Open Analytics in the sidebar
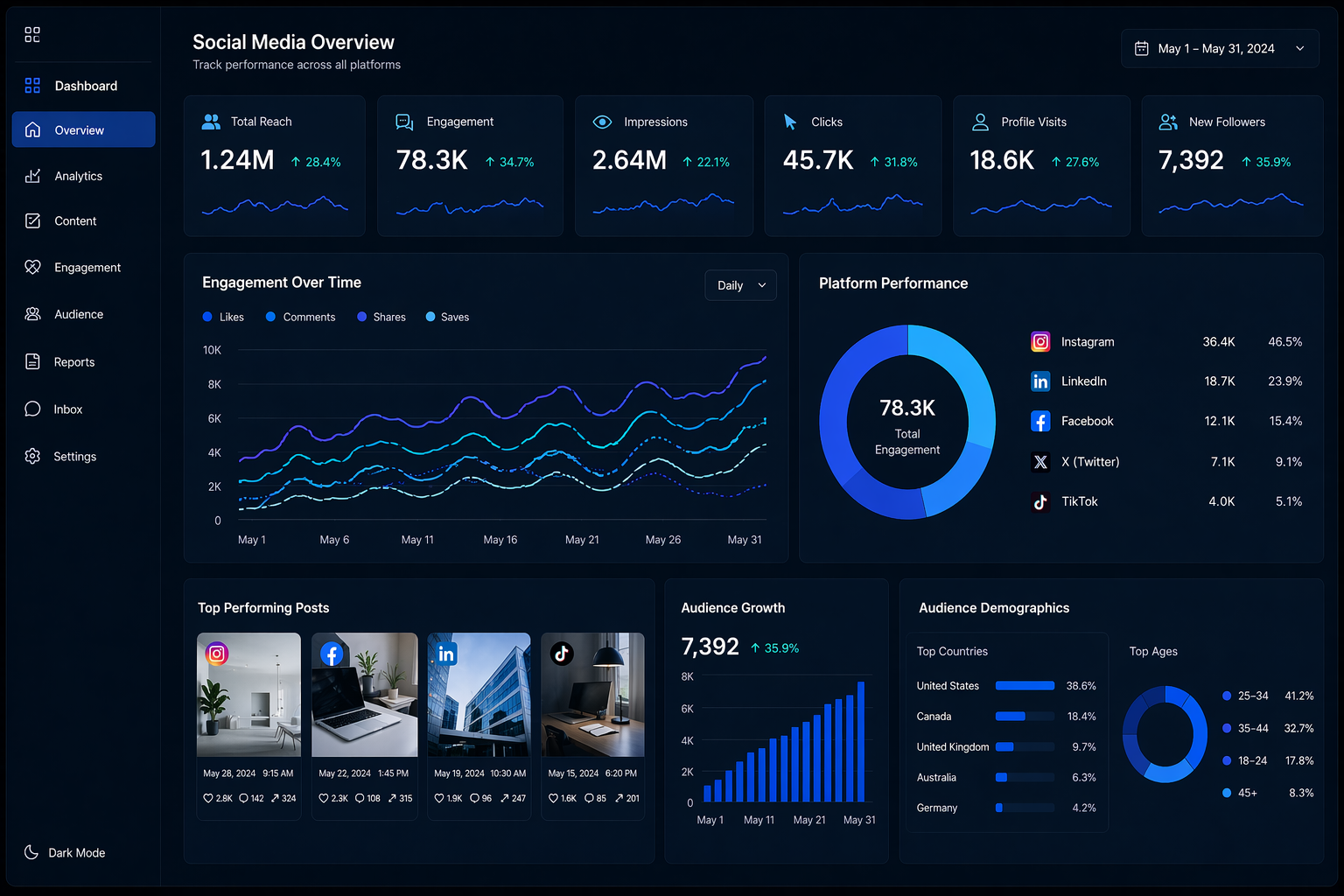Screen dimensions: 1344x896 78,176
